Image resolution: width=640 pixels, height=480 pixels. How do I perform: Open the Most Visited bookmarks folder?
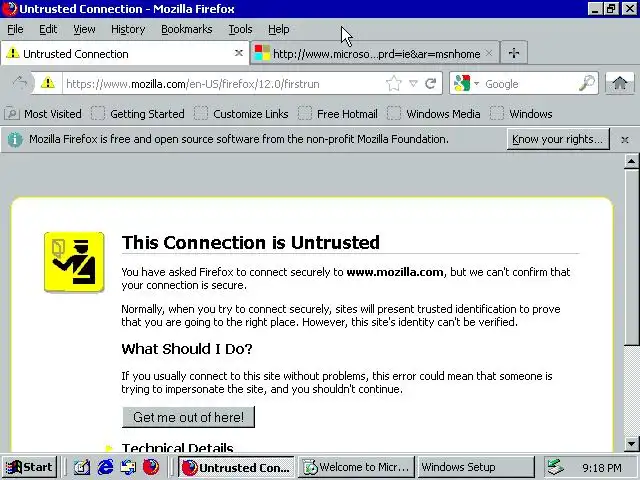point(43,114)
